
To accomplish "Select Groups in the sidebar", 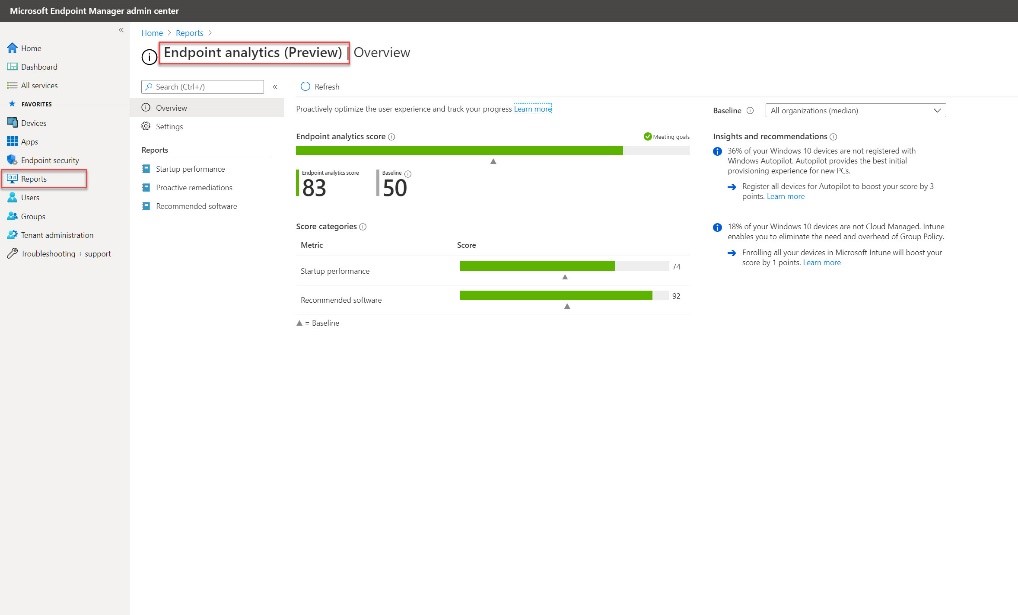I will [x=32, y=216].
